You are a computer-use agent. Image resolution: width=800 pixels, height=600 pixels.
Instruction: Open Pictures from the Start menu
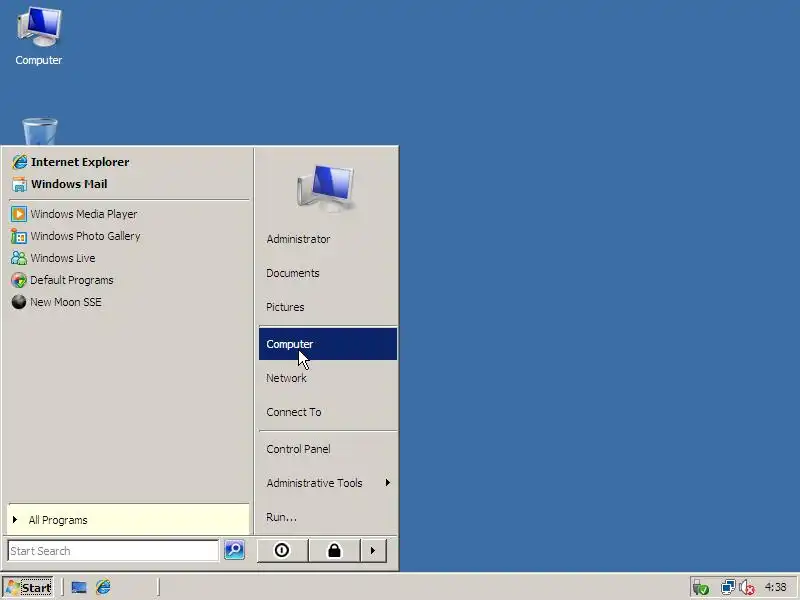point(328,307)
